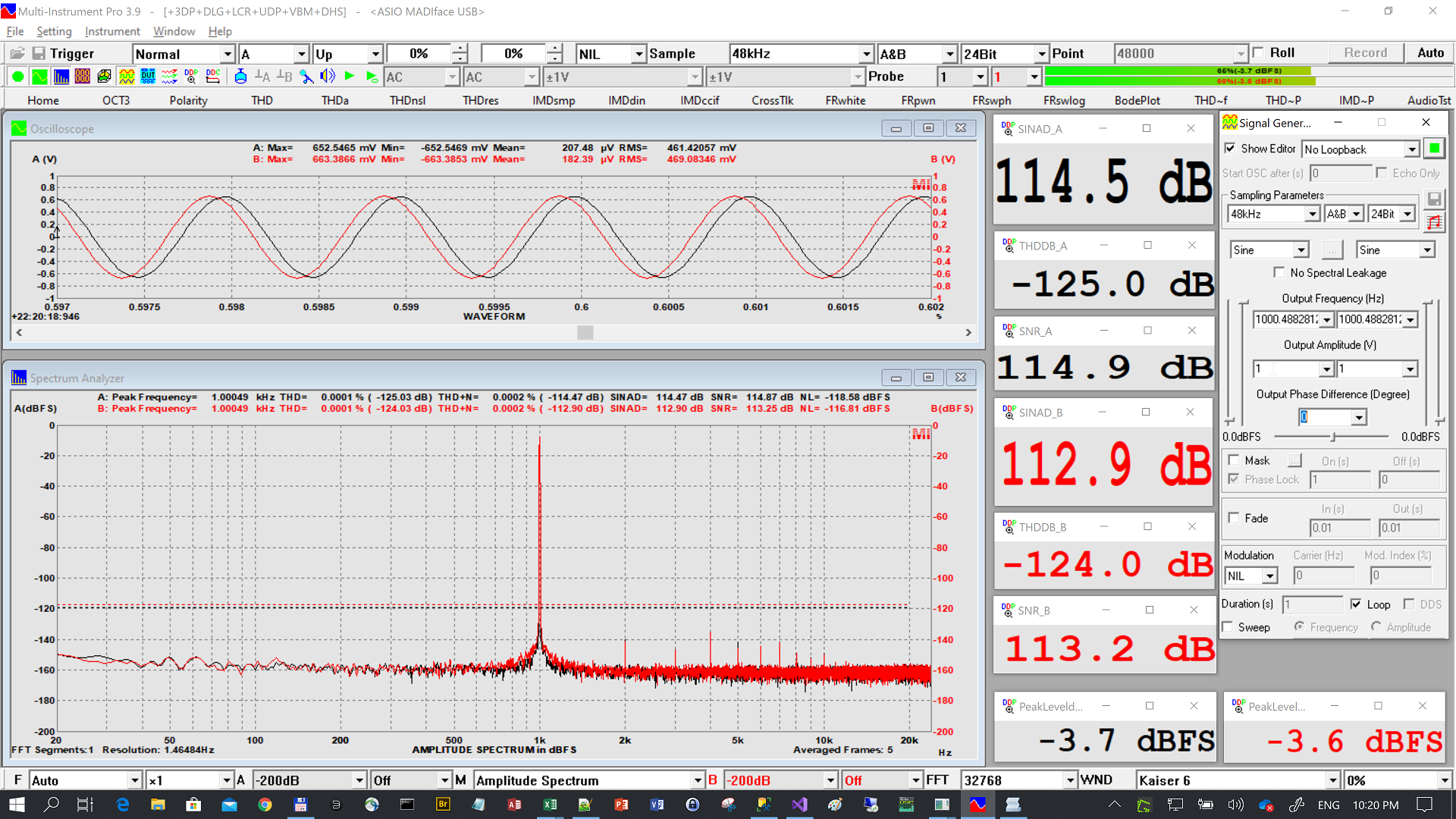Open the Oscilloscope instrument icon
The height and width of the screenshot is (819, 1456).
coord(39,77)
